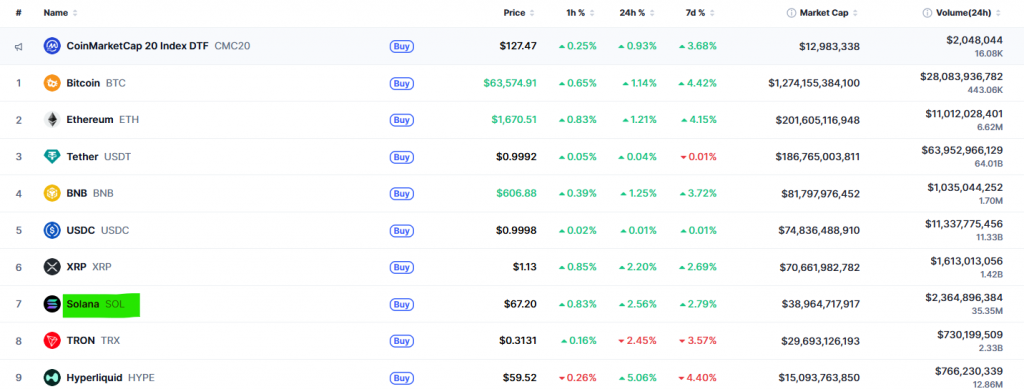
Task: Open the Hyperliquid HYPE name link
Action: tap(110, 377)
